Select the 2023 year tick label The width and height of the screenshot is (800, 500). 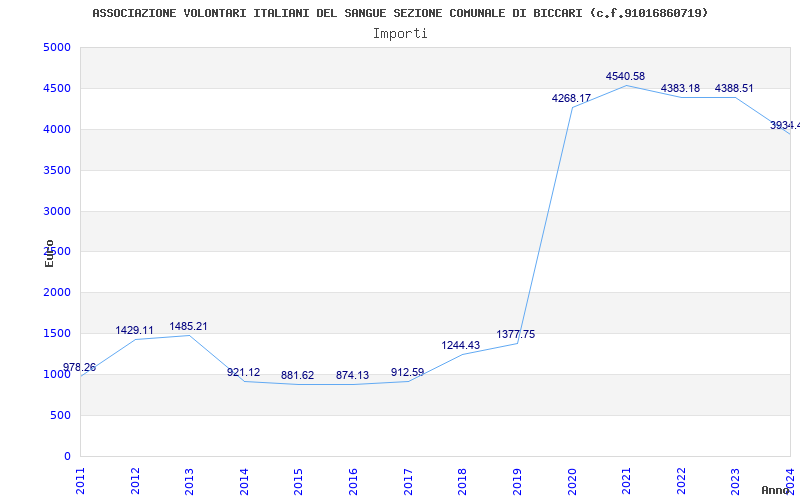pyautogui.click(x=736, y=480)
